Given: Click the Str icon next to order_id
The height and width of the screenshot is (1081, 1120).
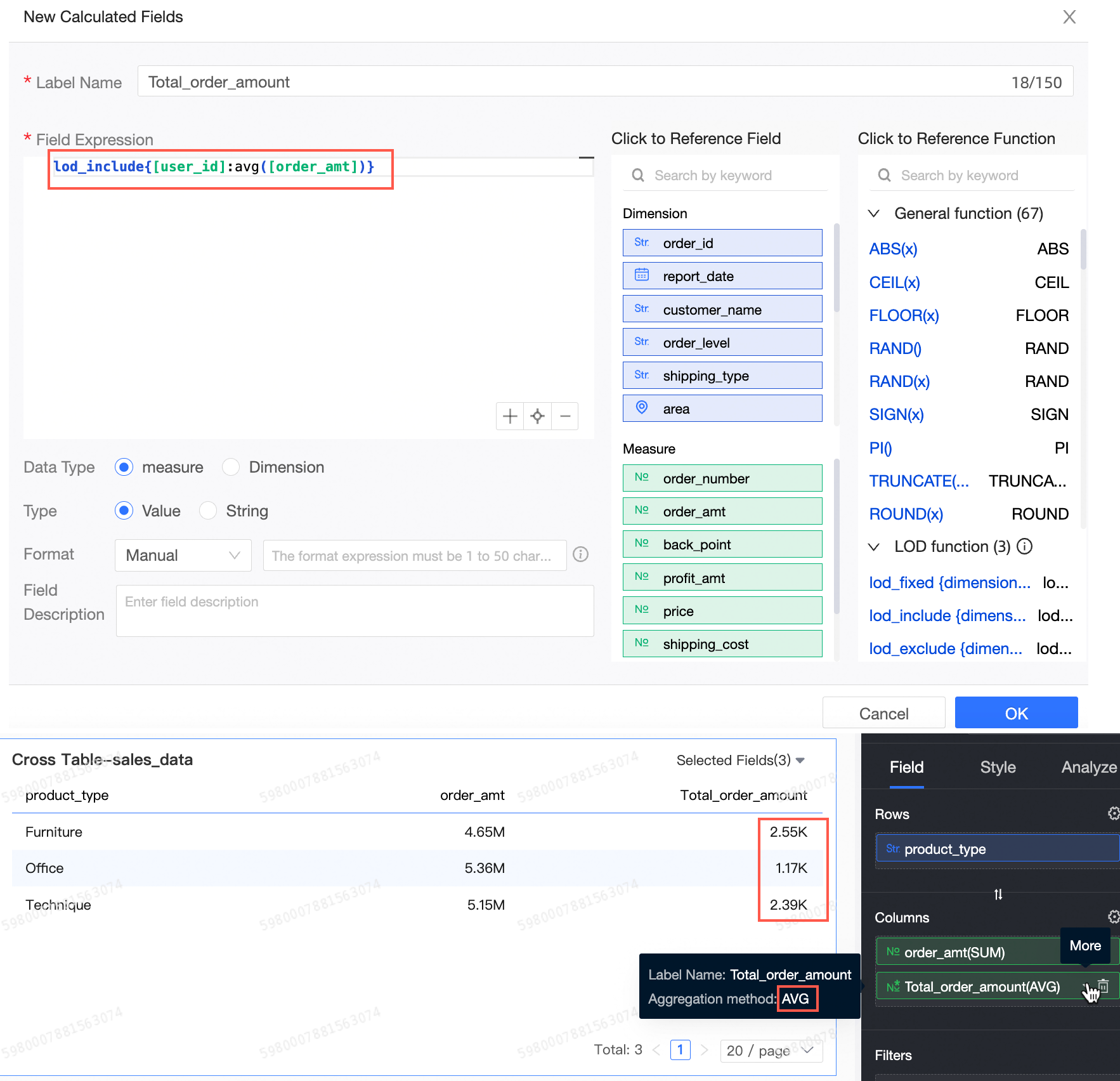Looking at the screenshot, I should (x=642, y=242).
